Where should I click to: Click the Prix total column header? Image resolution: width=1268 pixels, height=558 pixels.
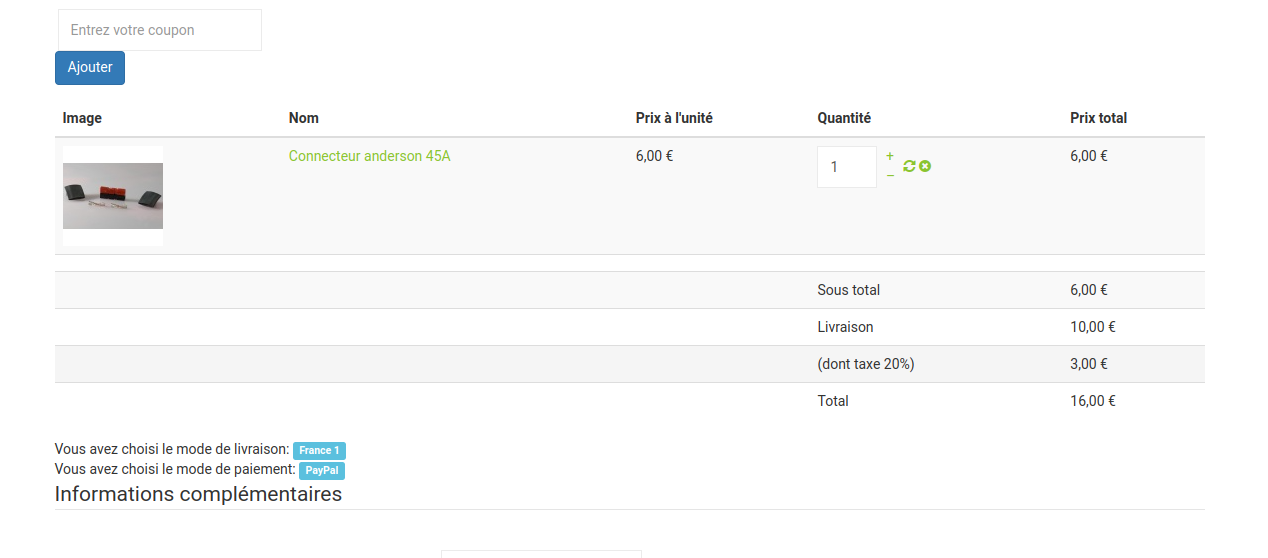pyautogui.click(x=1098, y=118)
